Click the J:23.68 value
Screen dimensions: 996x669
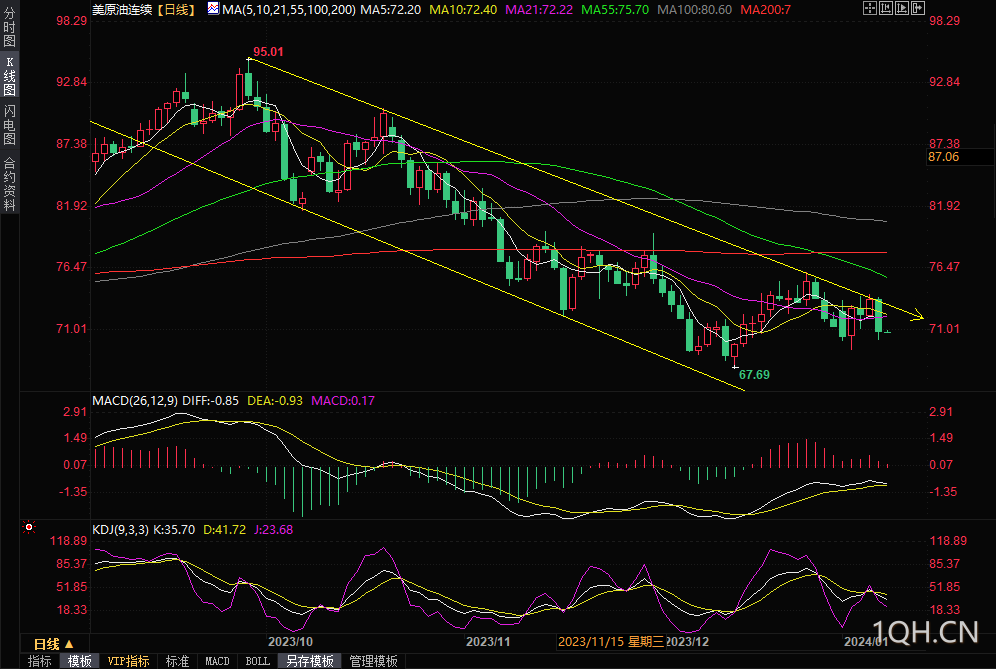click(273, 530)
